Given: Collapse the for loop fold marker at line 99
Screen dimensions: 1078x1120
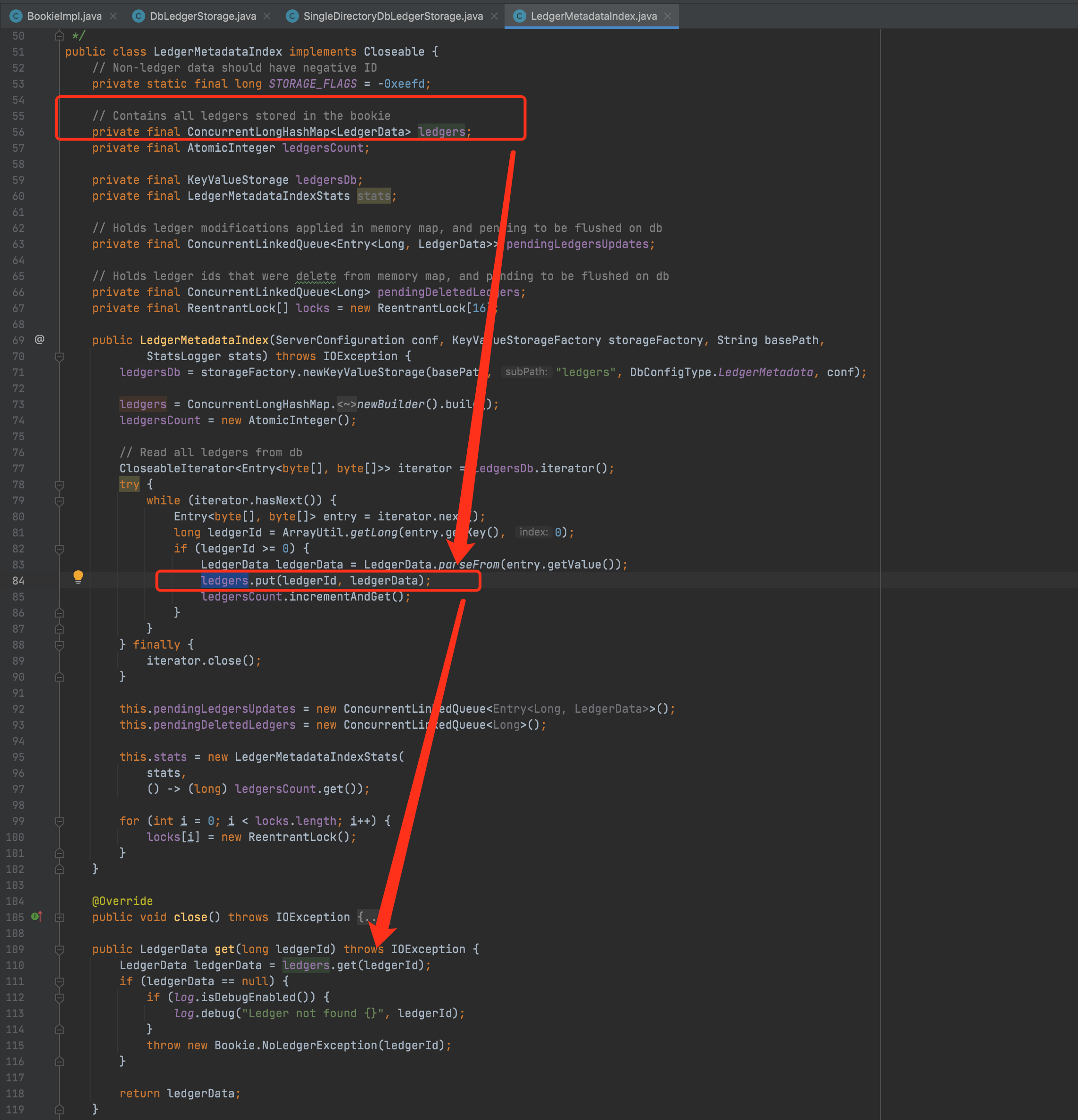Looking at the screenshot, I should coord(59,821).
